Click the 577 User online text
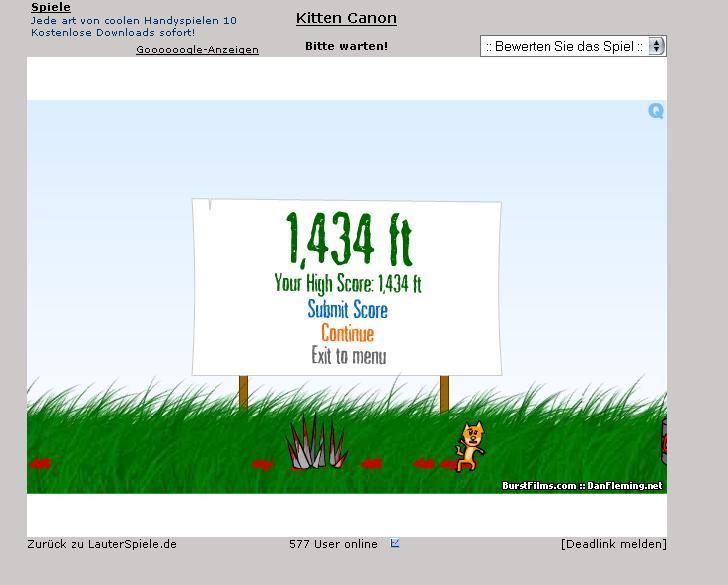Viewport: 728px width, 585px height. (x=333, y=544)
